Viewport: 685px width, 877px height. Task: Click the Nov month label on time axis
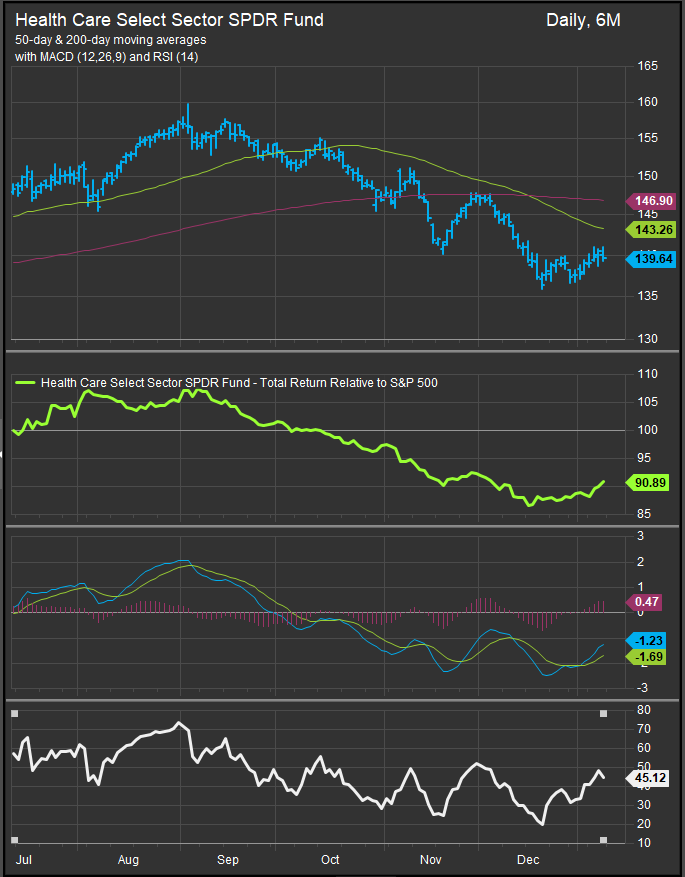tap(430, 860)
